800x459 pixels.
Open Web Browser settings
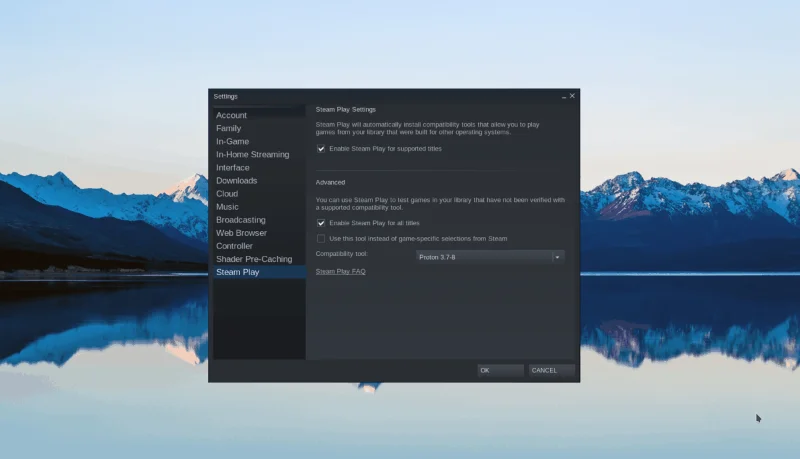point(259,233)
